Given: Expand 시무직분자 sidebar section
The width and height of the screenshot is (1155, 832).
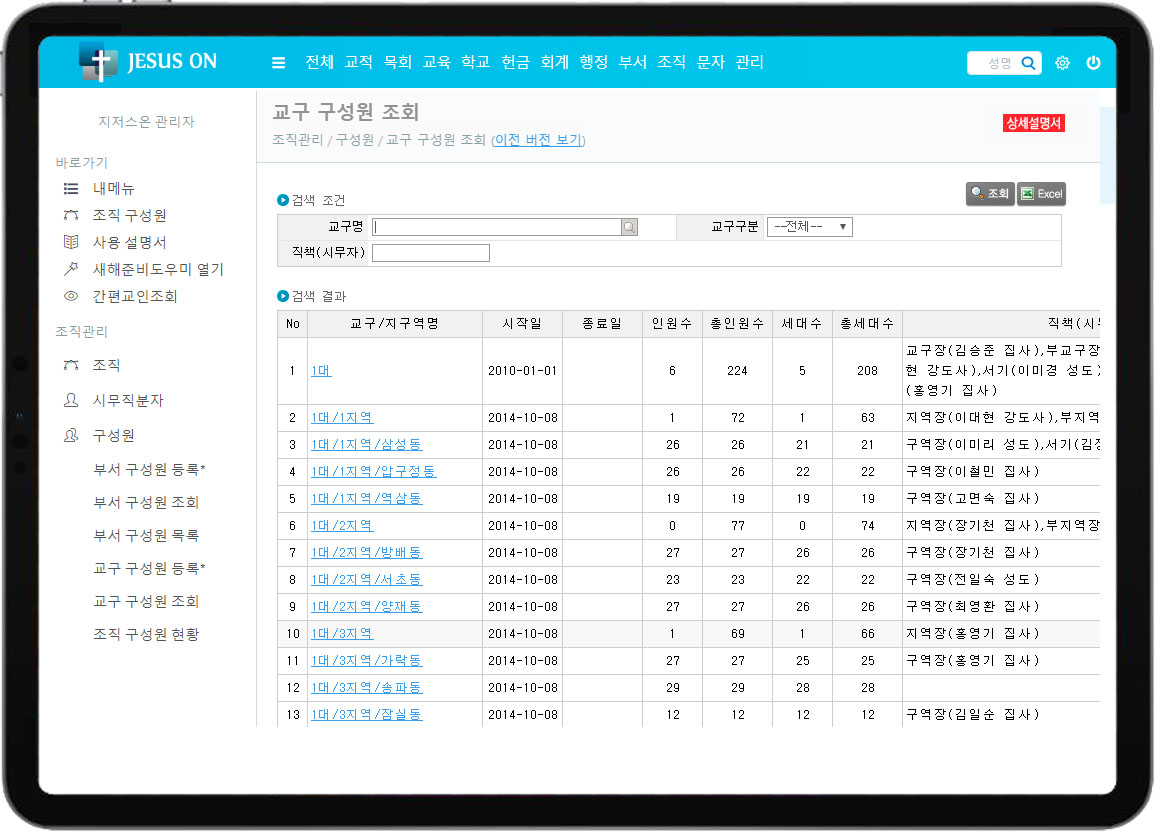Looking at the screenshot, I should (127, 400).
